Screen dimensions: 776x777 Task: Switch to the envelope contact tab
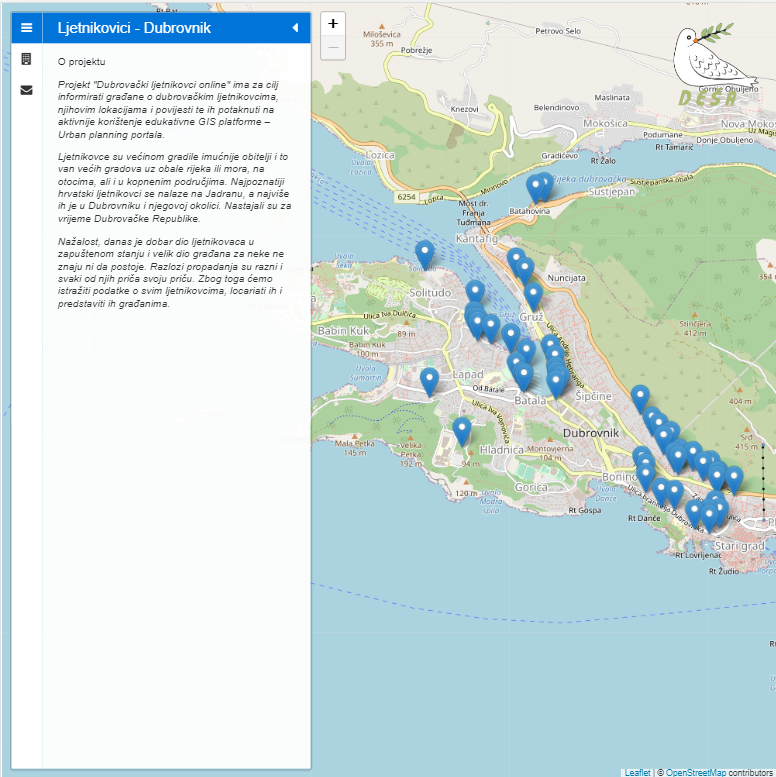pos(27,90)
